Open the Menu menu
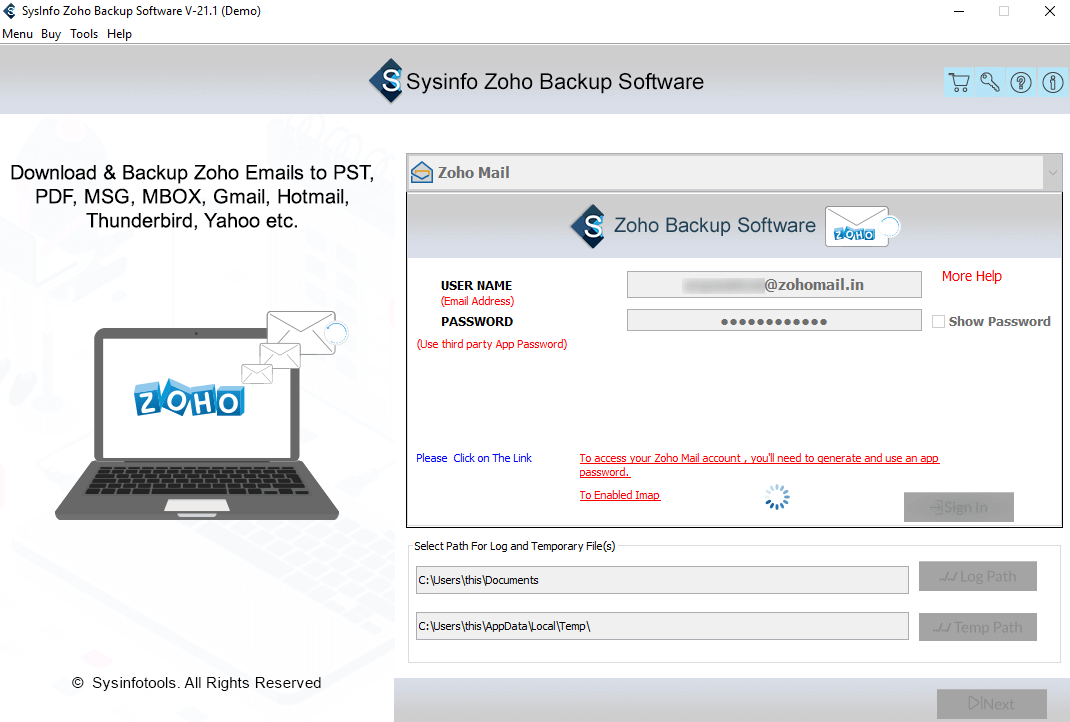The width and height of the screenshot is (1070, 722). point(17,33)
